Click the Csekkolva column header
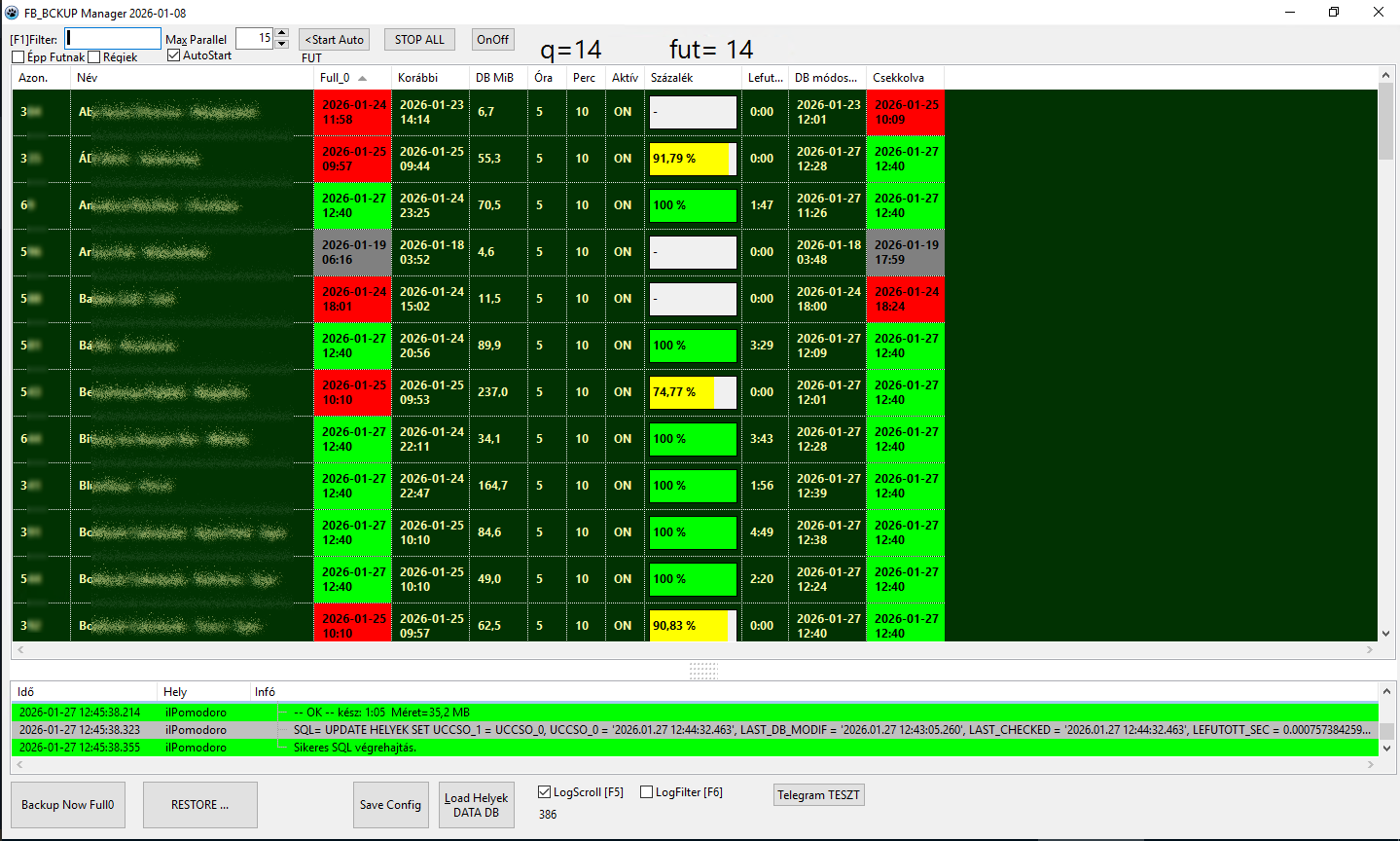 898,78
